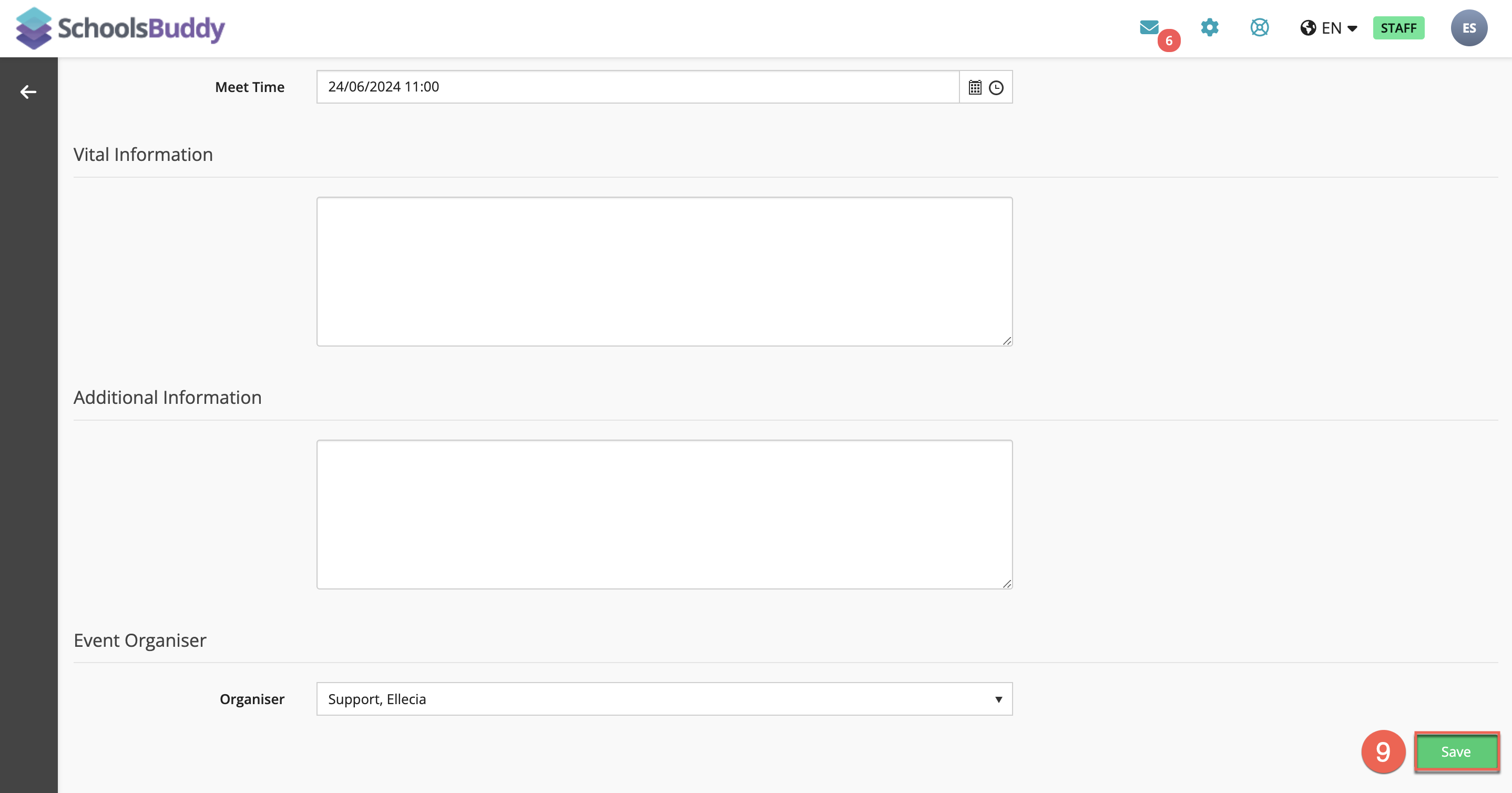Click the globe language icon
The height and width of the screenshot is (793, 1512).
[x=1307, y=28]
